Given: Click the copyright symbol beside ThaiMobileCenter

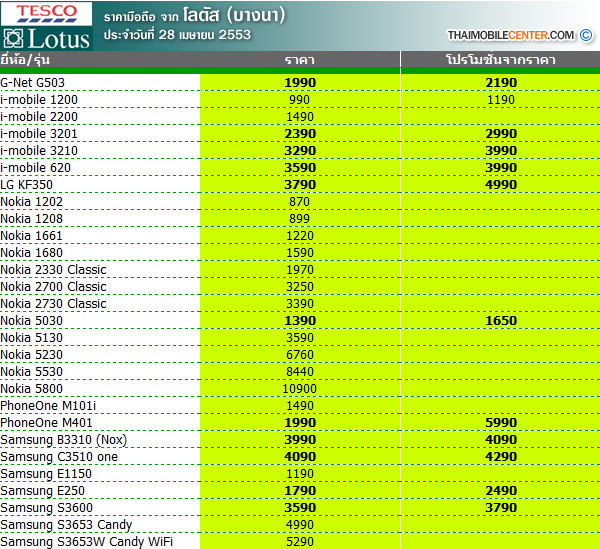Looking at the screenshot, I should coord(586,35).
